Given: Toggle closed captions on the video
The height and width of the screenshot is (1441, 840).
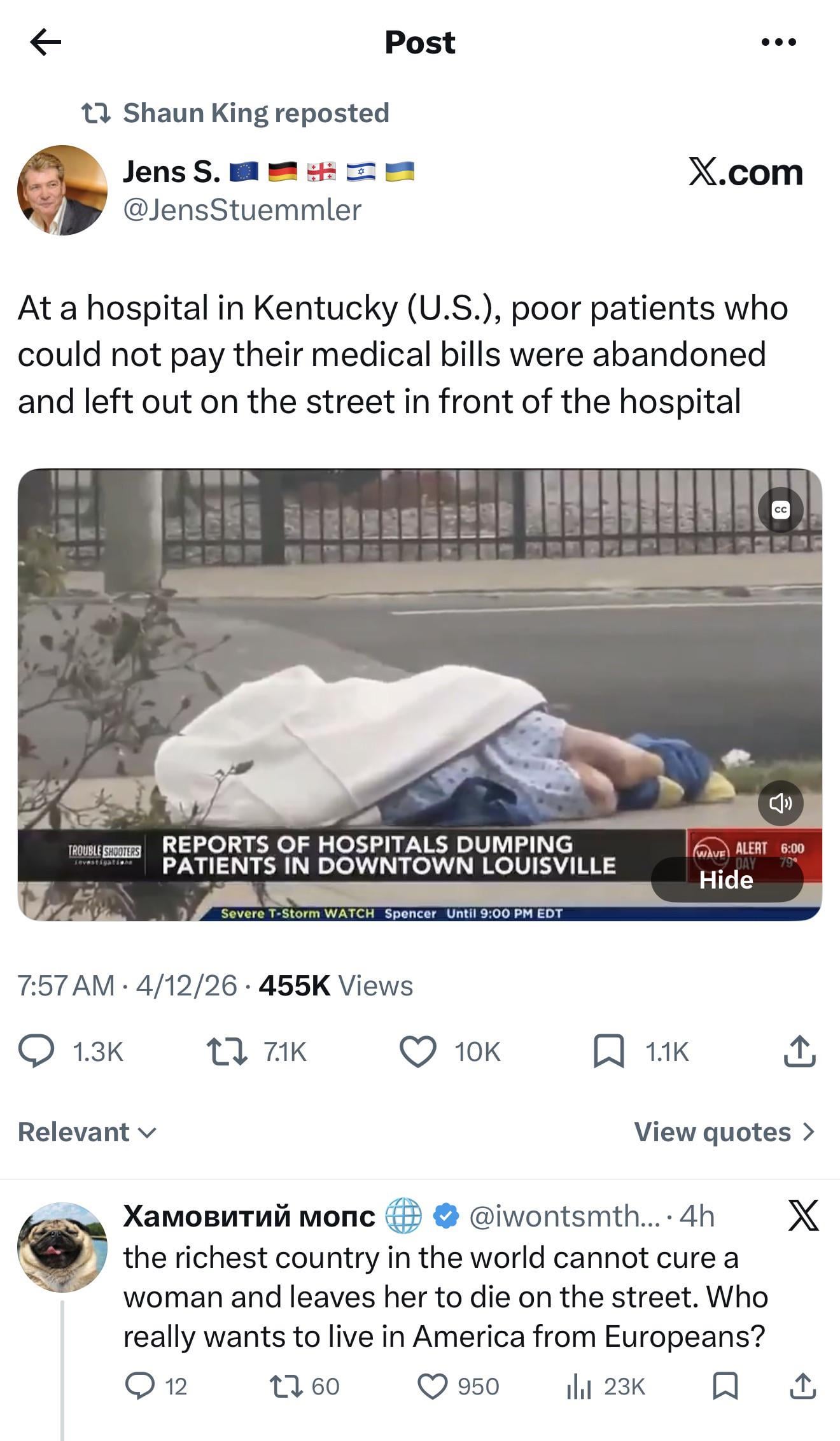Looking at the screenshot, I should pos(780,510).
